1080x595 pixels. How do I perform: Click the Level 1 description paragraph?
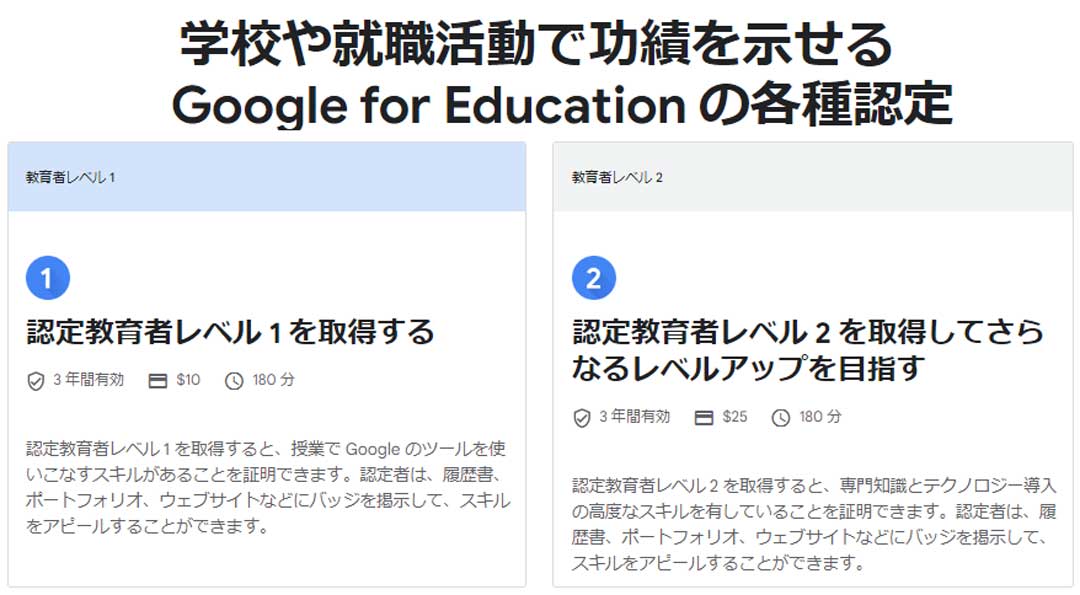coord(268,488)
